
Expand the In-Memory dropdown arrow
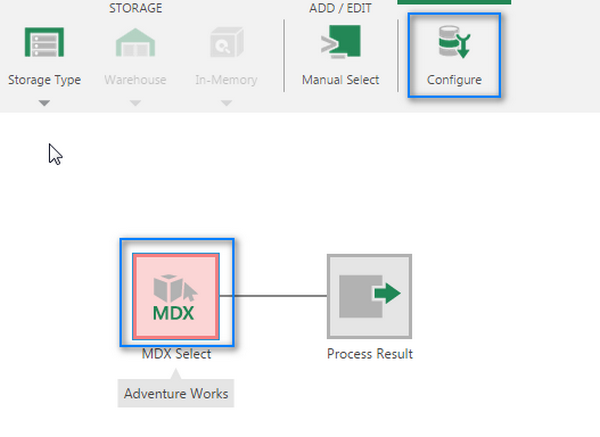(225, 102)
